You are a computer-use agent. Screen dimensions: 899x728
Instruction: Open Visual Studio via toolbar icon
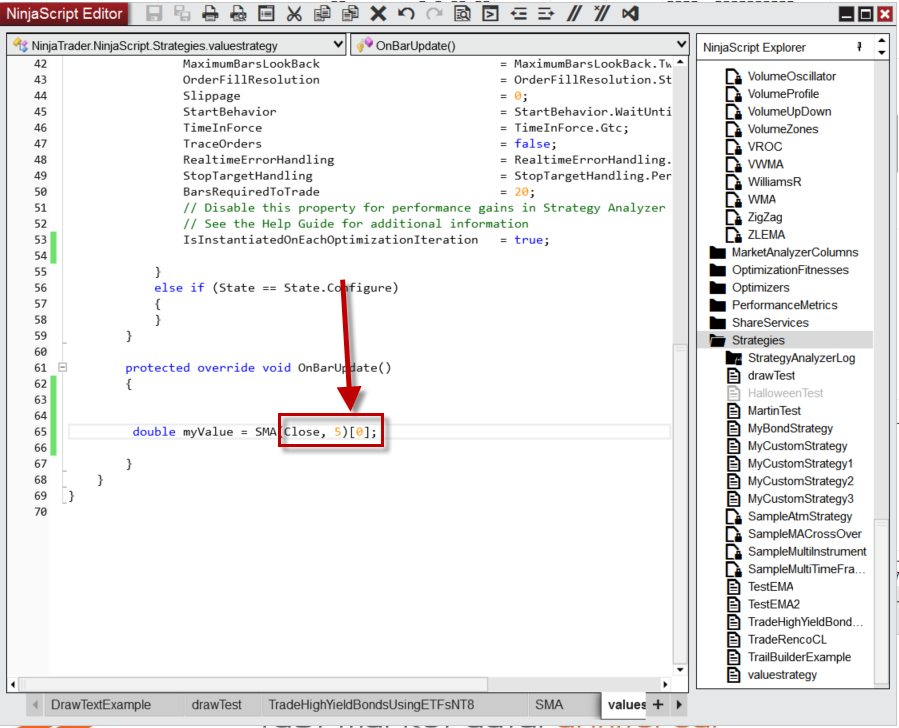coord(629,14)
